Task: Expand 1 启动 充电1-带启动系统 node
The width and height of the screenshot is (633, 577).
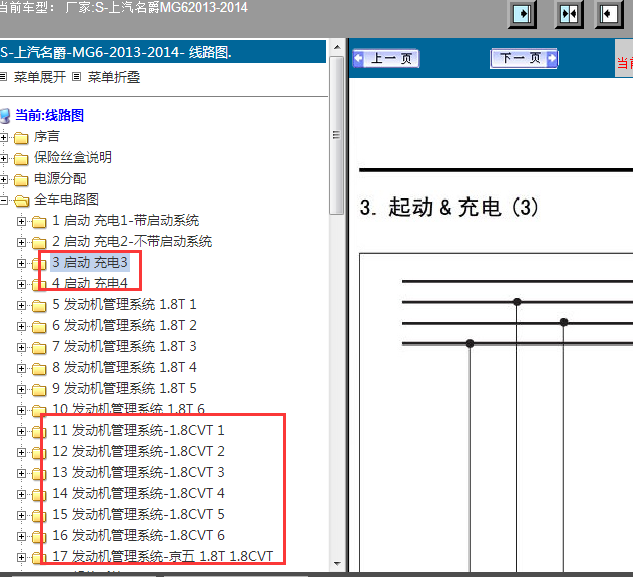Action: [21, 221]
